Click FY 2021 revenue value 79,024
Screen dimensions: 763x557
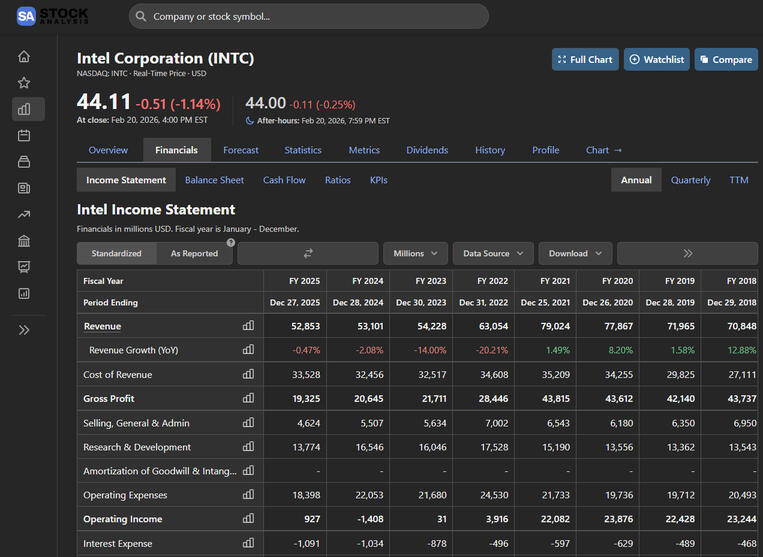click(x=555, y=326)
